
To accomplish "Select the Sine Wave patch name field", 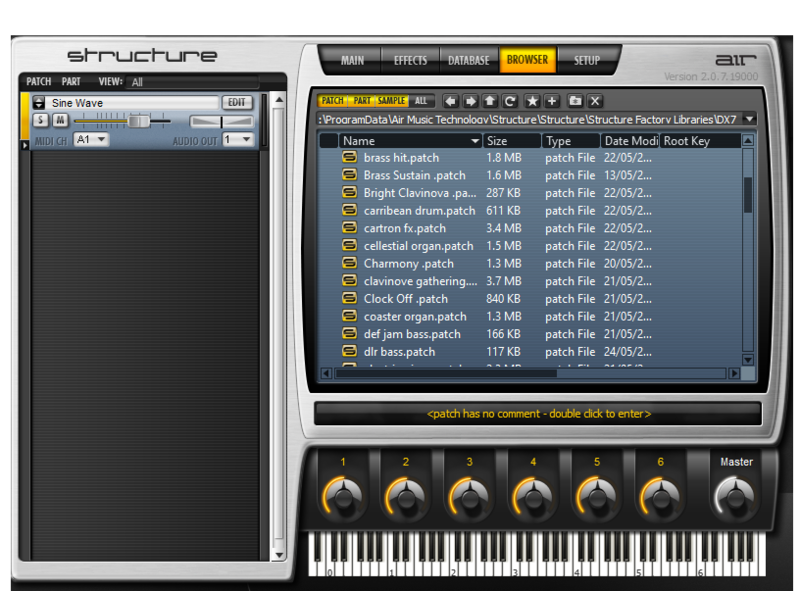I will point(133,103).
